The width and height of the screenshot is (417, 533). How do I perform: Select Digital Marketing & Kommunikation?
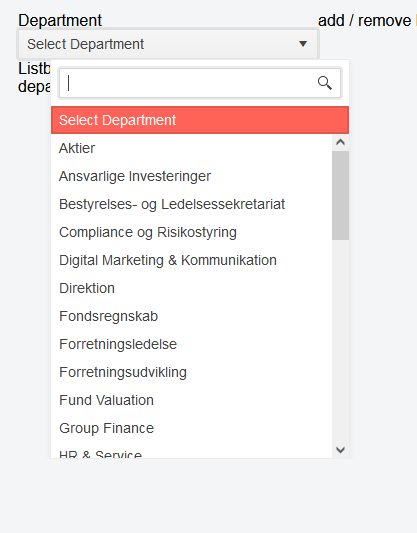point(191,260)
